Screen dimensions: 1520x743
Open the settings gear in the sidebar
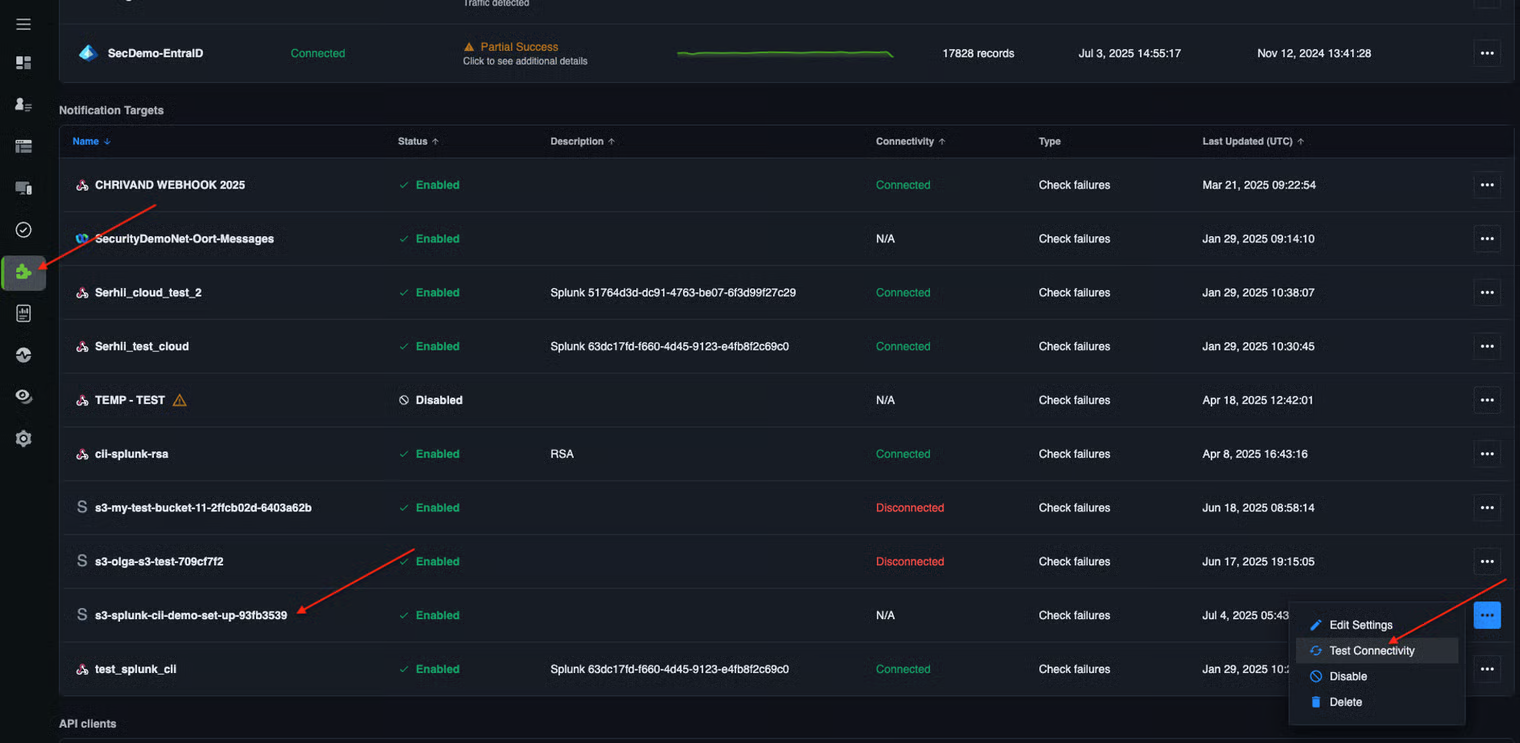(23, 439)
